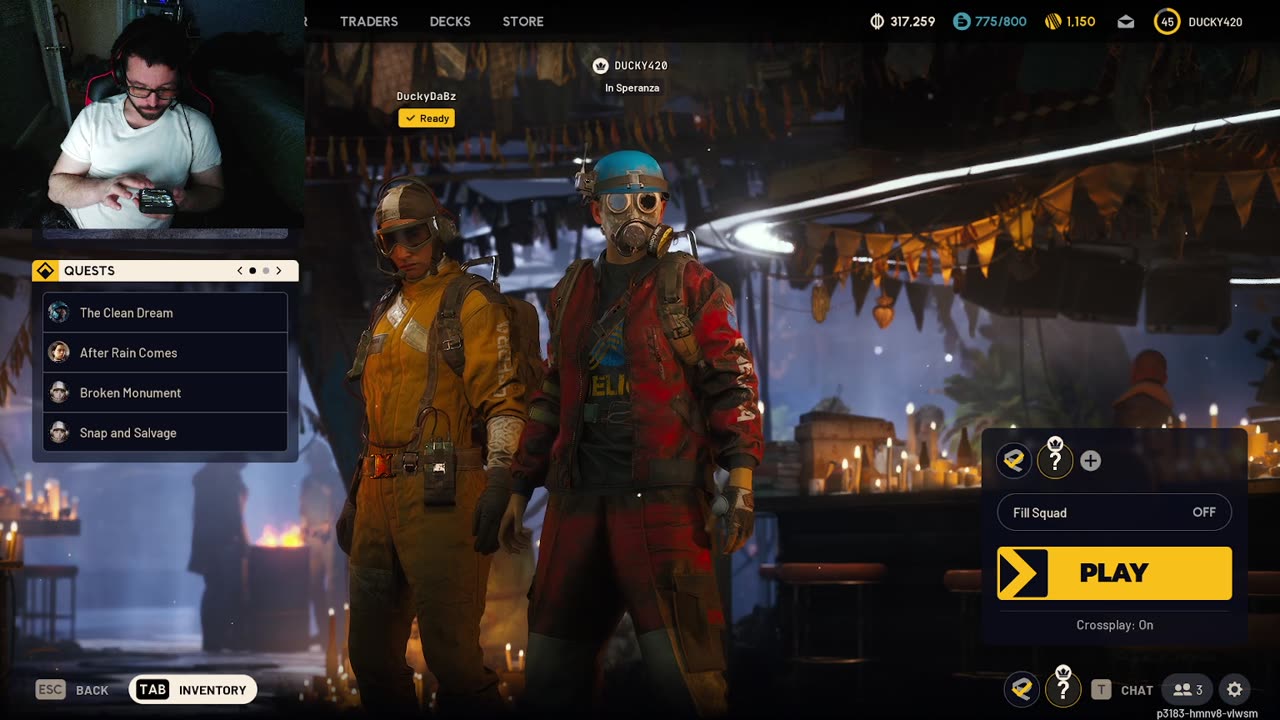This screenshot has width=1280, height=720.
Task: Click the yellow Ready status badge
Action: [x=427, y=118]
